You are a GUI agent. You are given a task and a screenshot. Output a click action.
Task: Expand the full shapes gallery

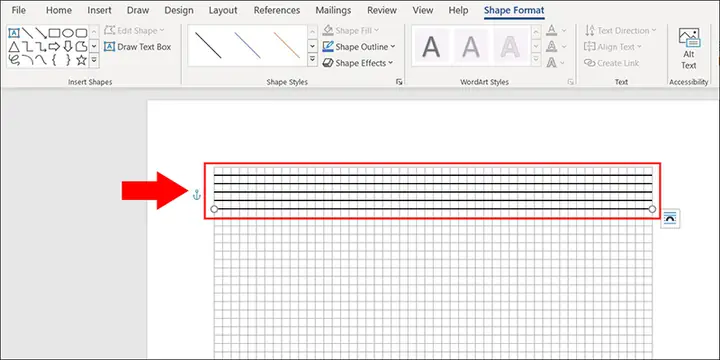click(94, 60)
